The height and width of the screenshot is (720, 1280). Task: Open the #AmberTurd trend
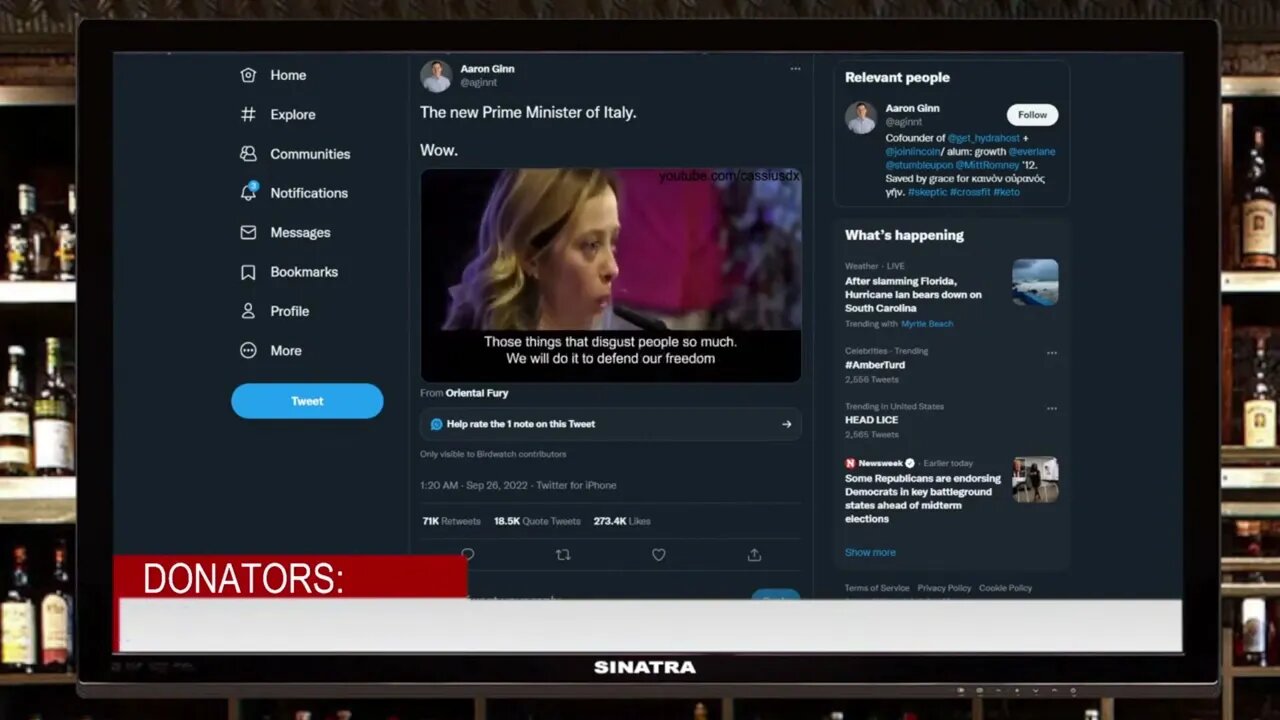(875, 365)
